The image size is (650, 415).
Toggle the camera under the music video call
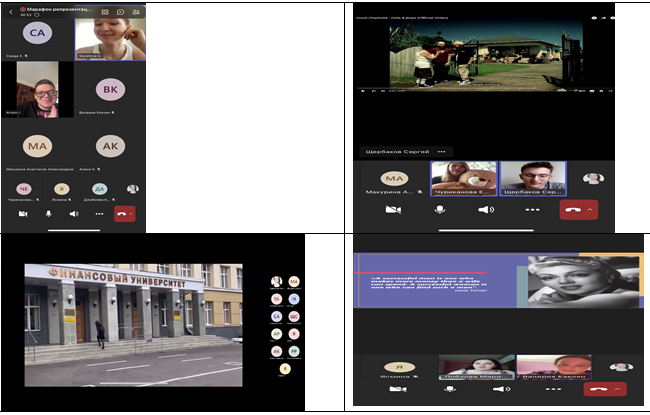tap(394, 210)
